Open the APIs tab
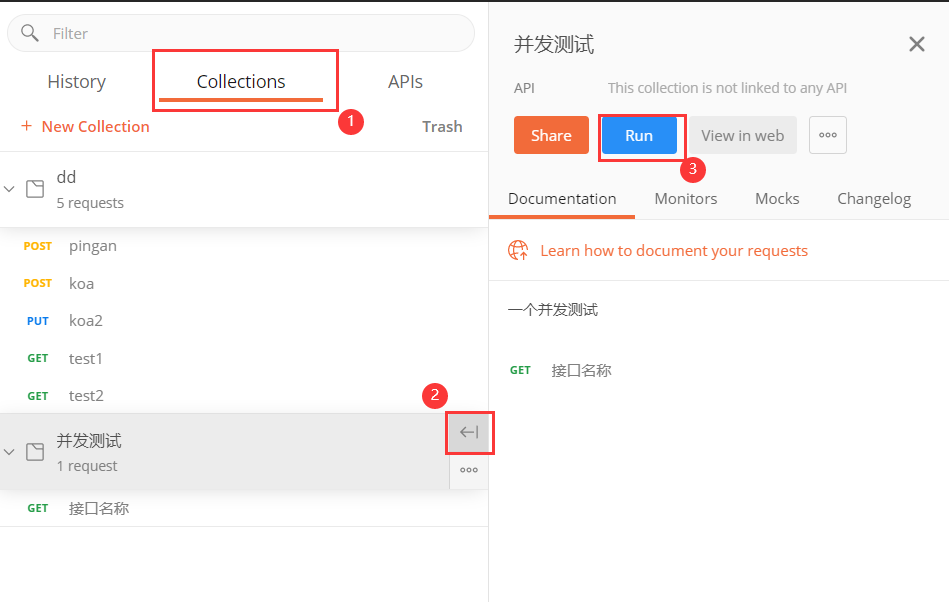Viewport: 949px width, 602px height. click(406, 82)
